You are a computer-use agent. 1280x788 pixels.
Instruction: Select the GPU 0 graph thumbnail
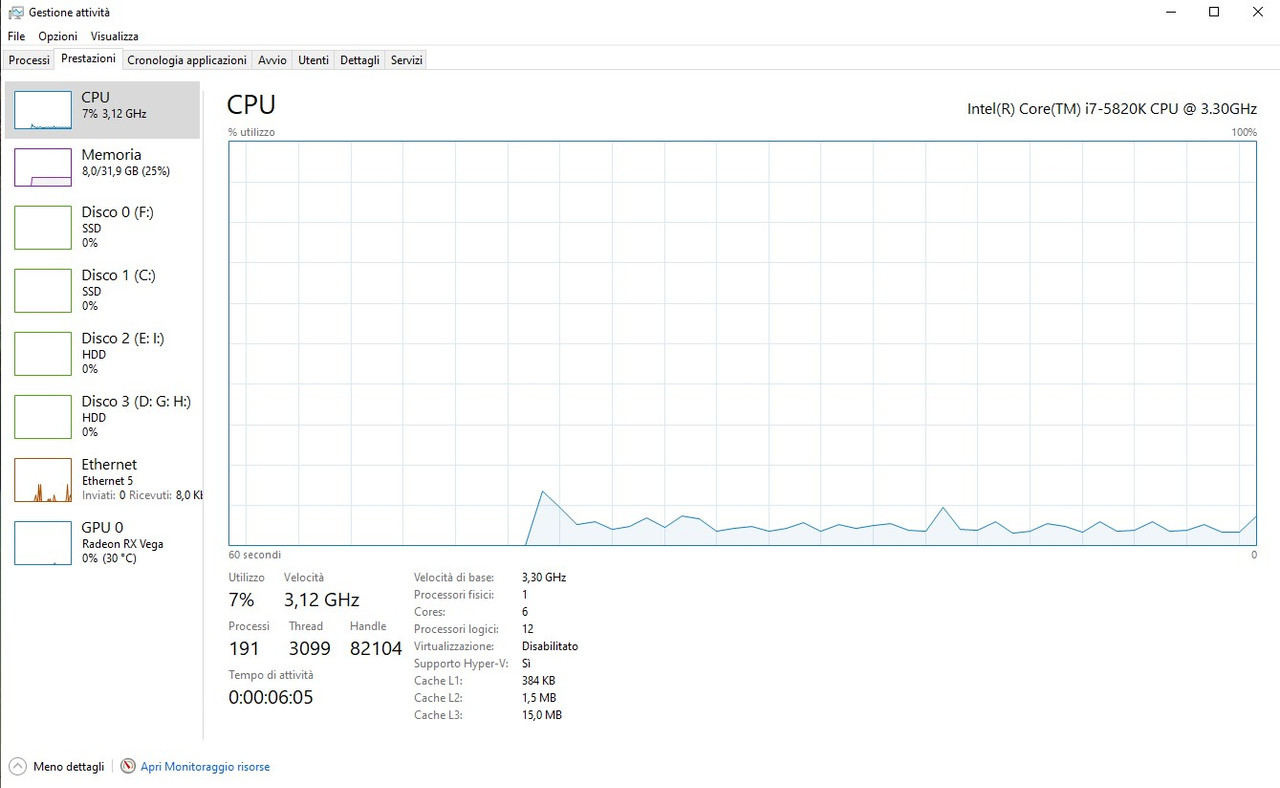pos(43,542)
